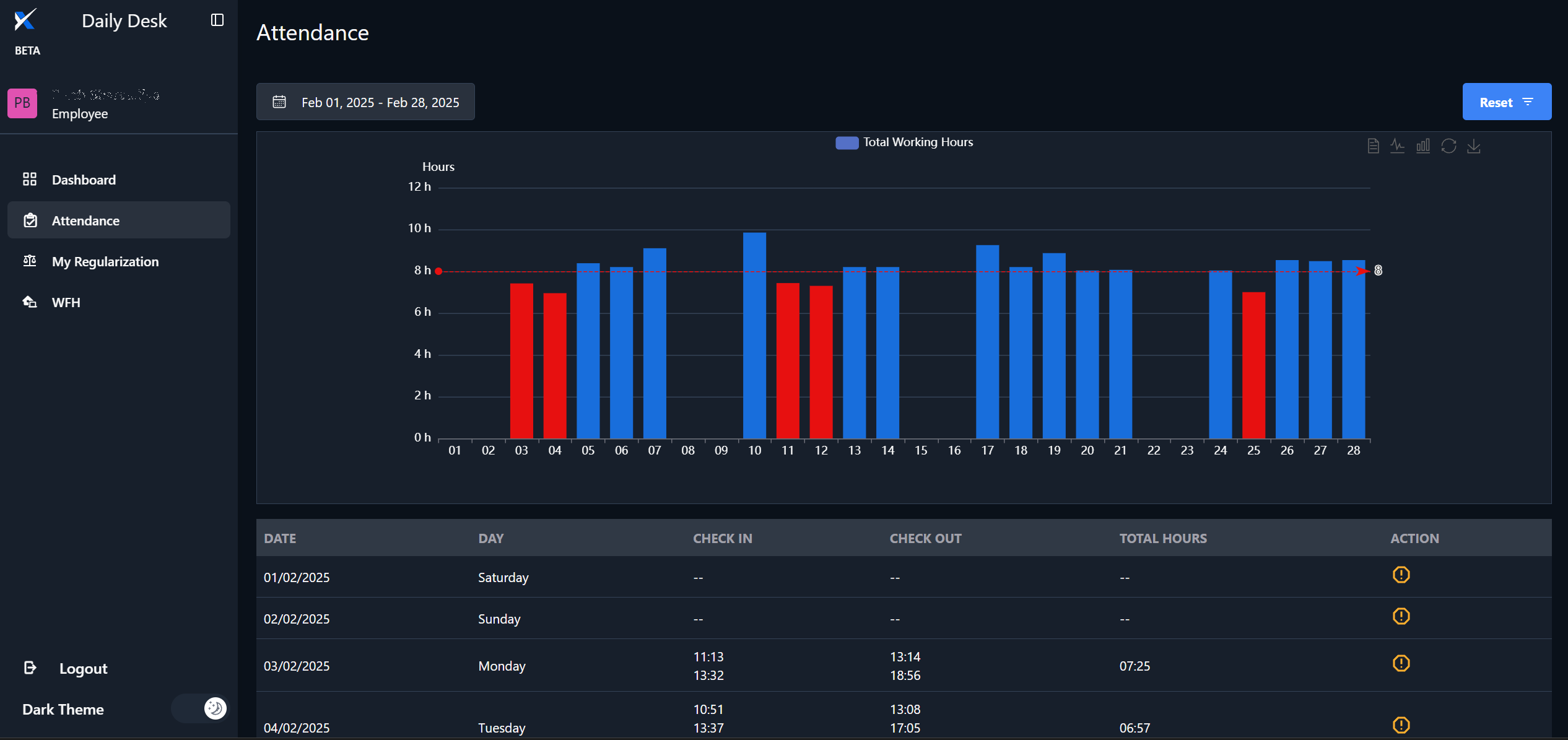Click the tallest bar for day 10
Screen dimensions: 1568x740
[754, 334]
